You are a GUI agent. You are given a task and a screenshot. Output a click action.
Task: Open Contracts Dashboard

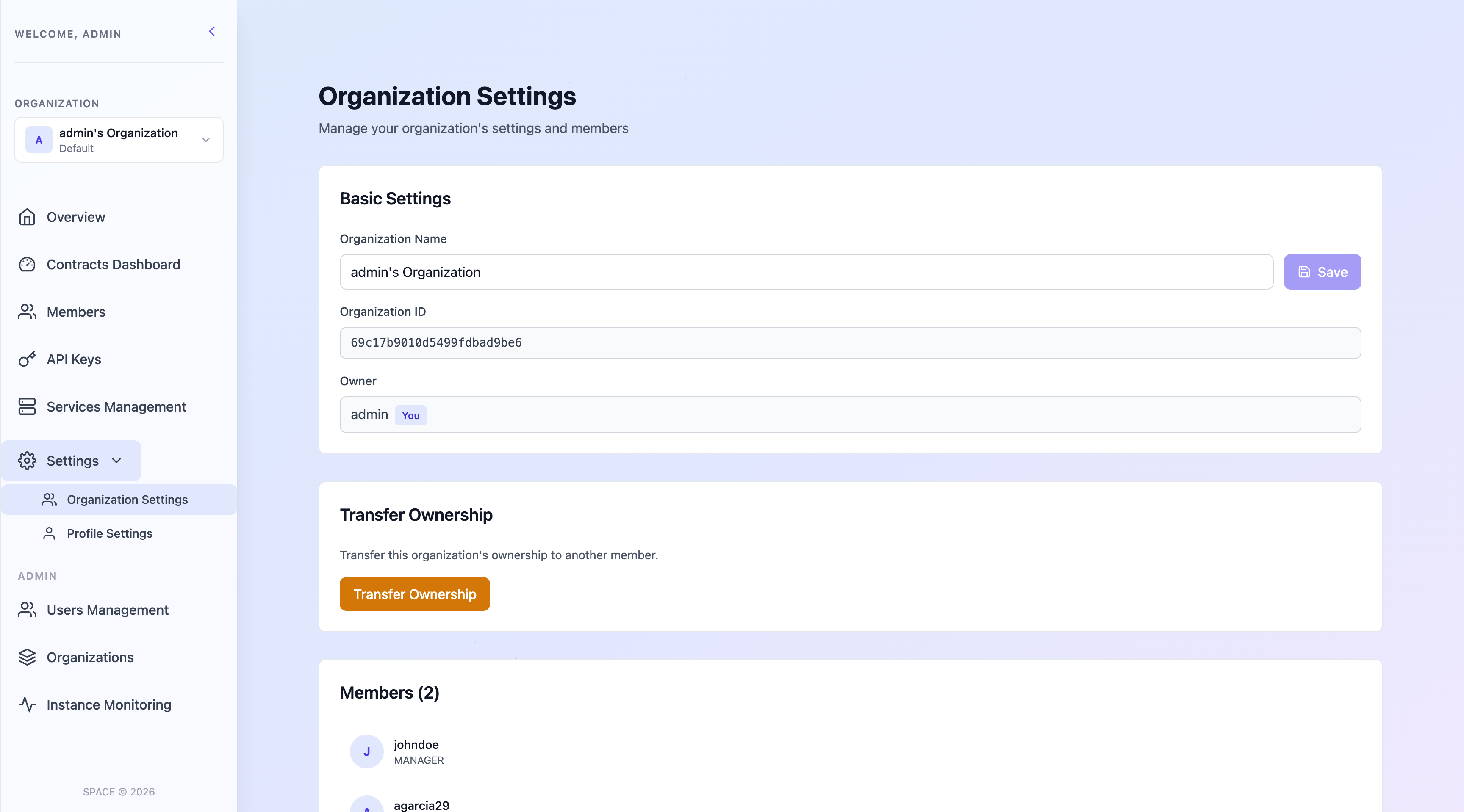pyautogui.click(x=113, y=265)
